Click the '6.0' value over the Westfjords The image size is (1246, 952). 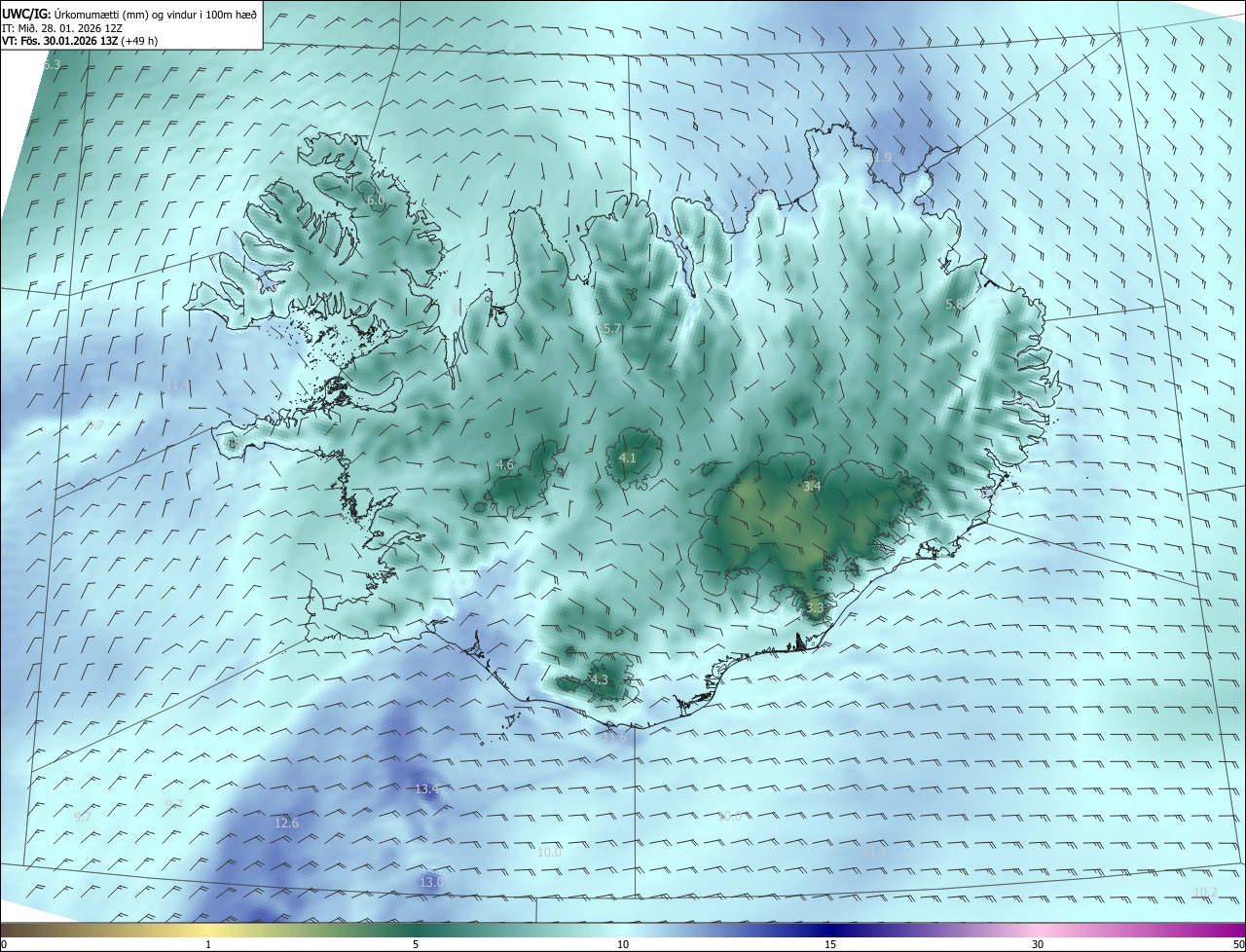coord(375,201)
